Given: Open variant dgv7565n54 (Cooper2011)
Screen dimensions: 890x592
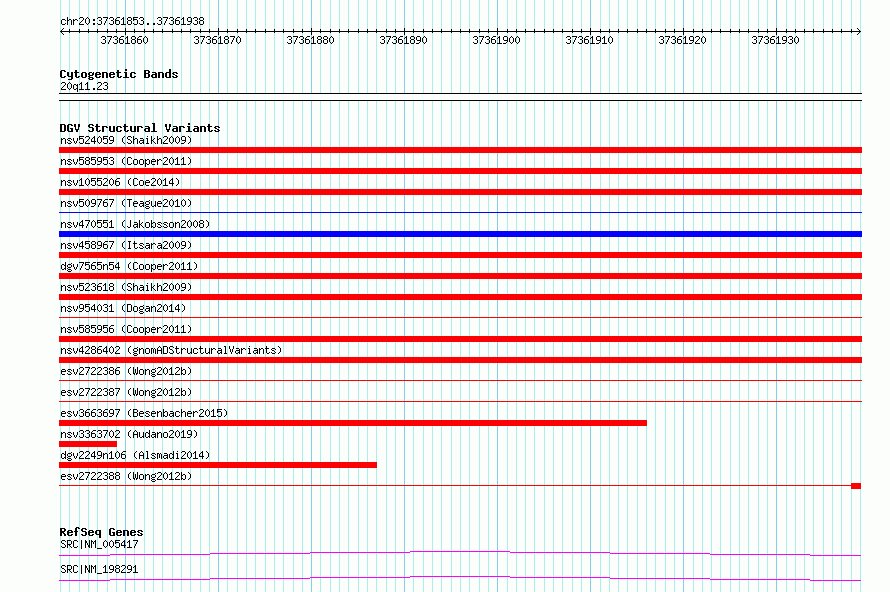Looking at the screenshot, I should pyautogui.click(x=129, y=266).
